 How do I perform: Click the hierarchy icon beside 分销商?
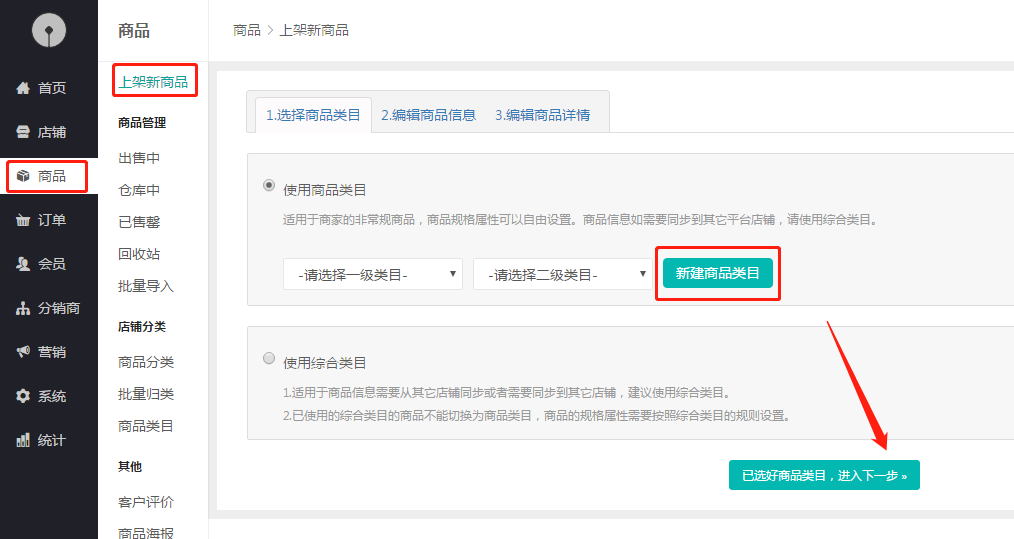[23, 308]
